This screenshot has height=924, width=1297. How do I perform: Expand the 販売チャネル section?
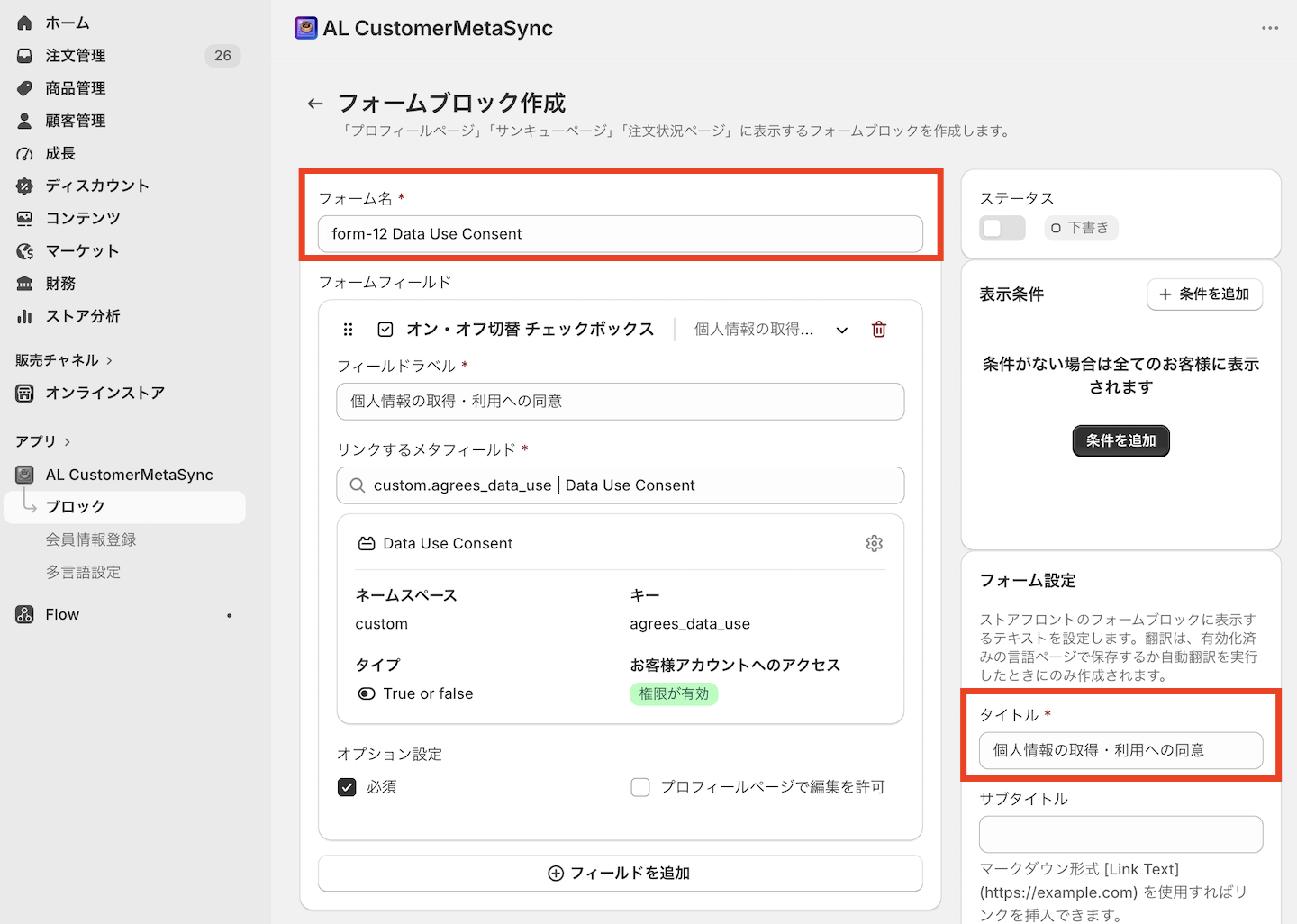(64, 360)
